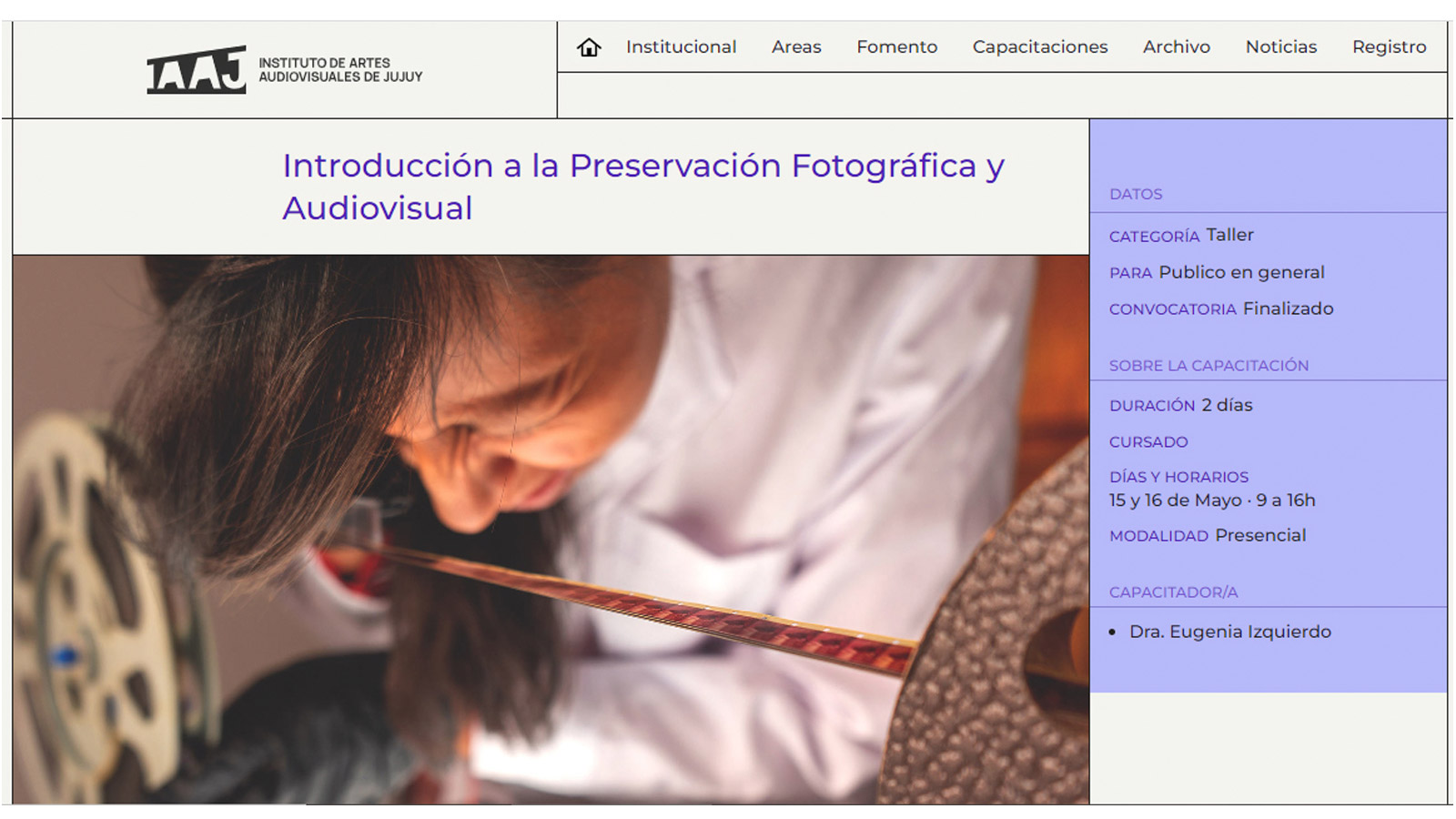Click the Publico en general text
The image size is (1456, 819).
1241,272
